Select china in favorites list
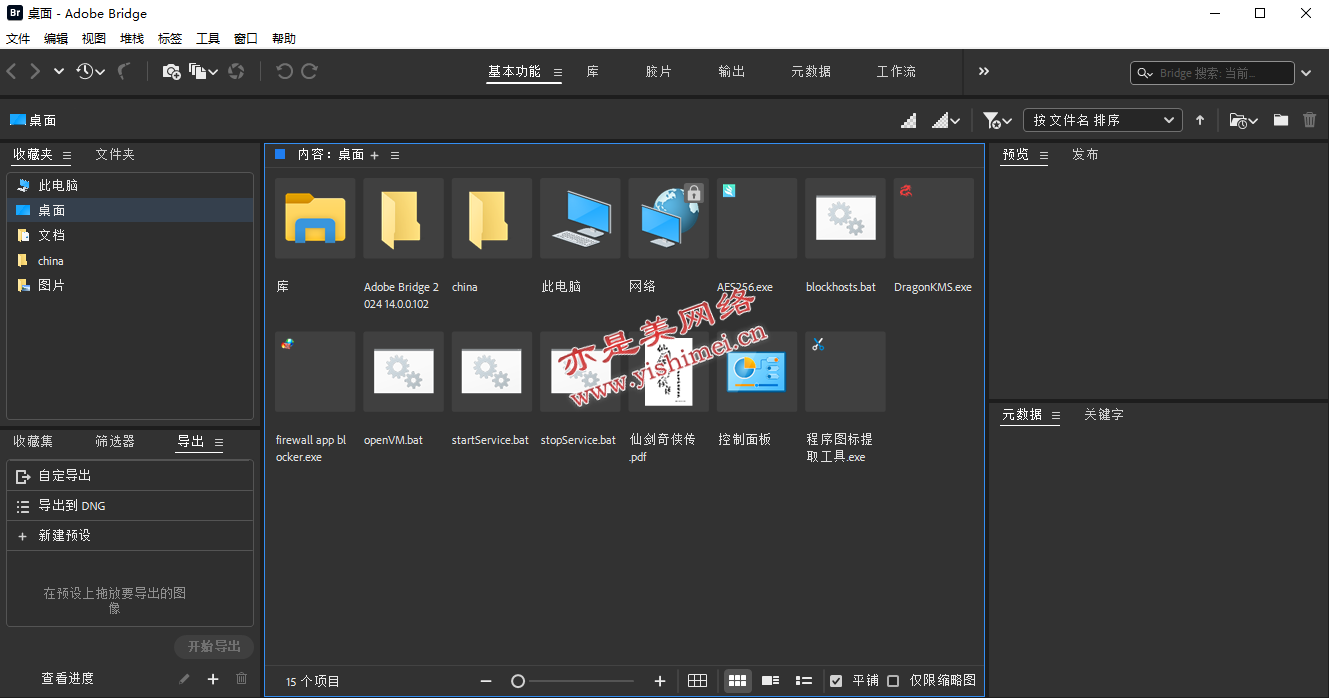The height and width of the screenshot is (698, 1329). point(130,260)
